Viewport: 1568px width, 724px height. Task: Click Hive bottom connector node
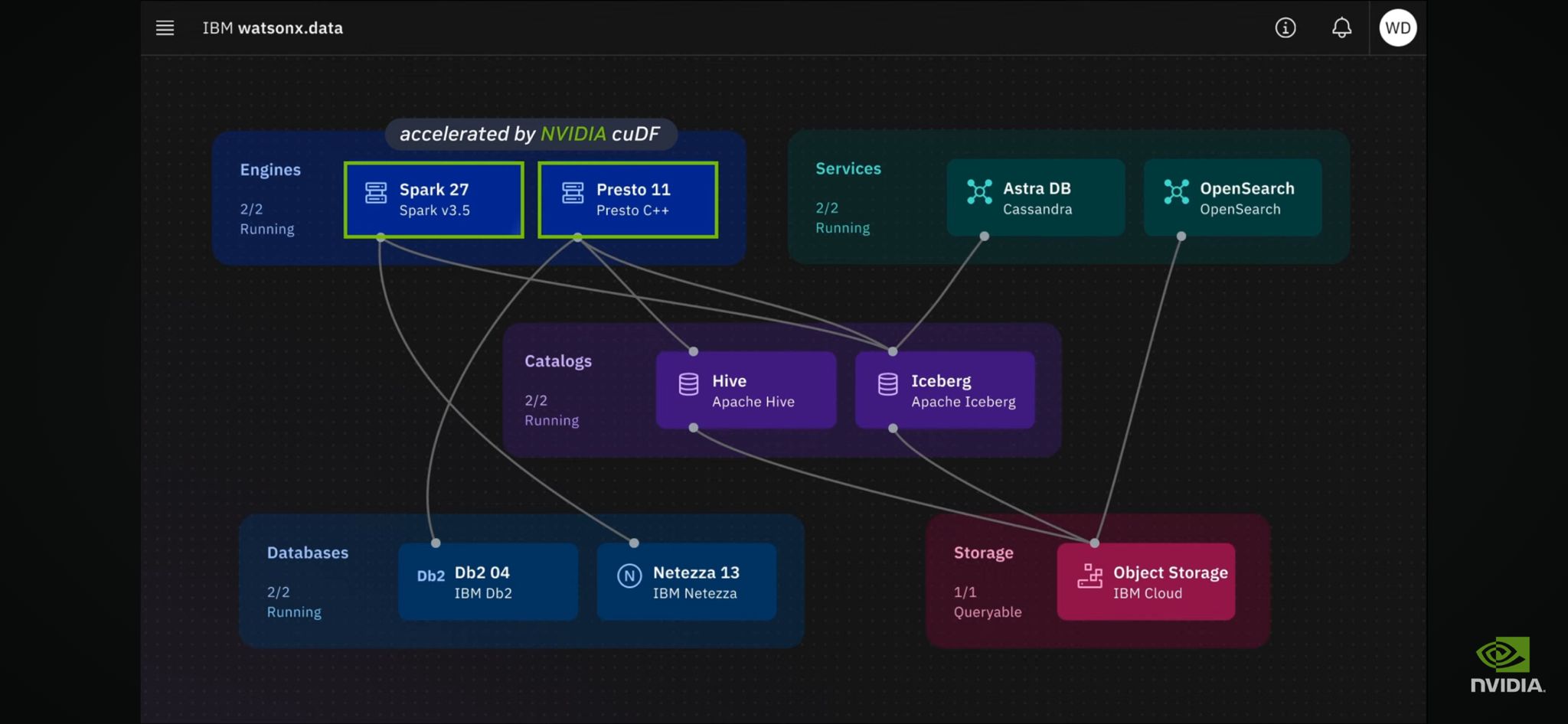click(694, 428)
